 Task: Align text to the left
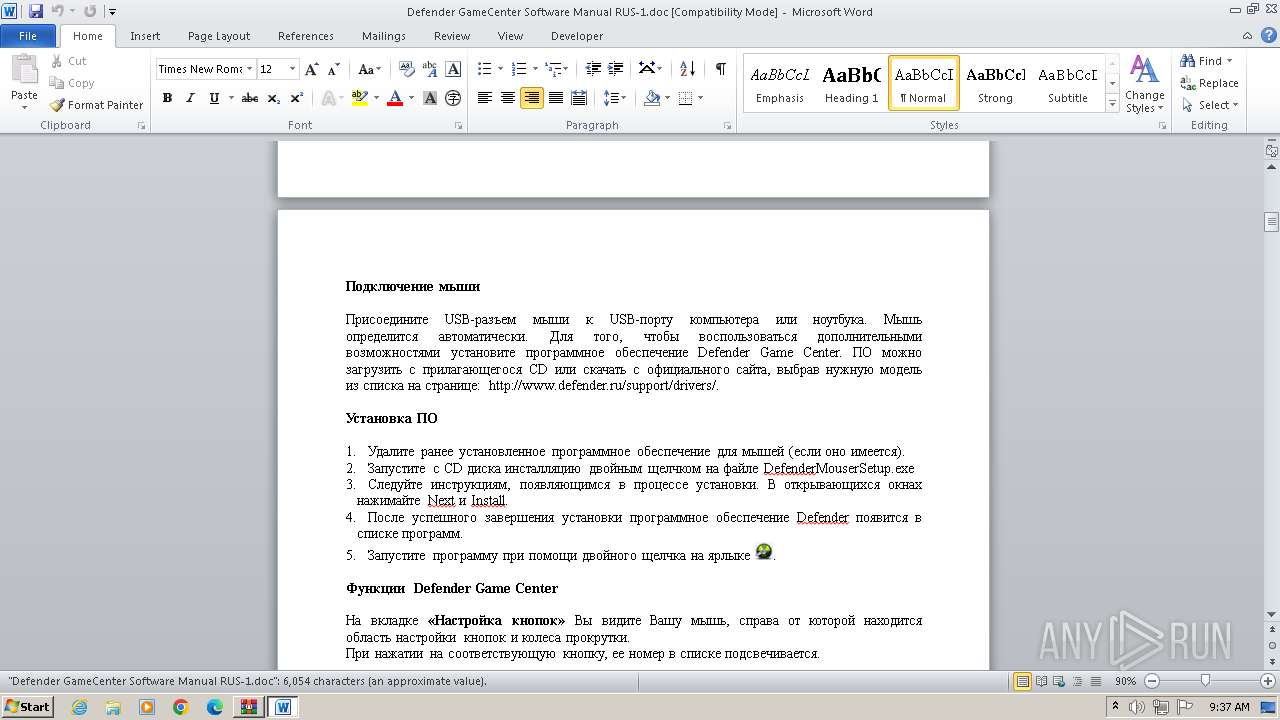[485, 98]
